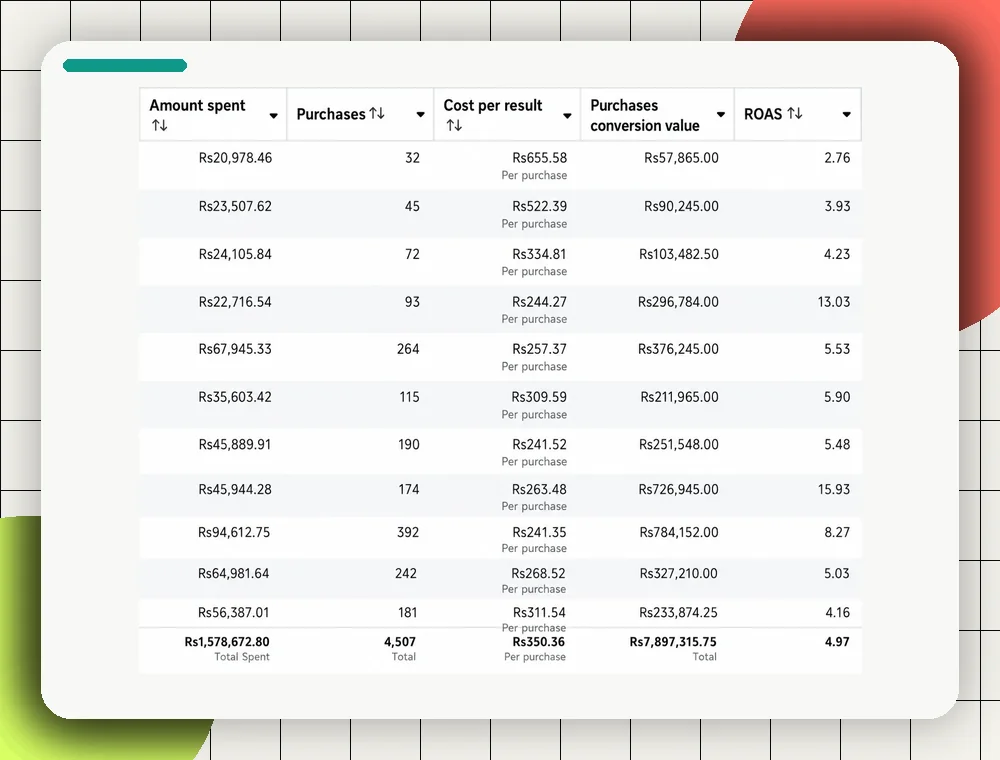This screenshot has width=1000, height=760.
Task: Click conversion value Rs211,965.00
Action: 679,397
